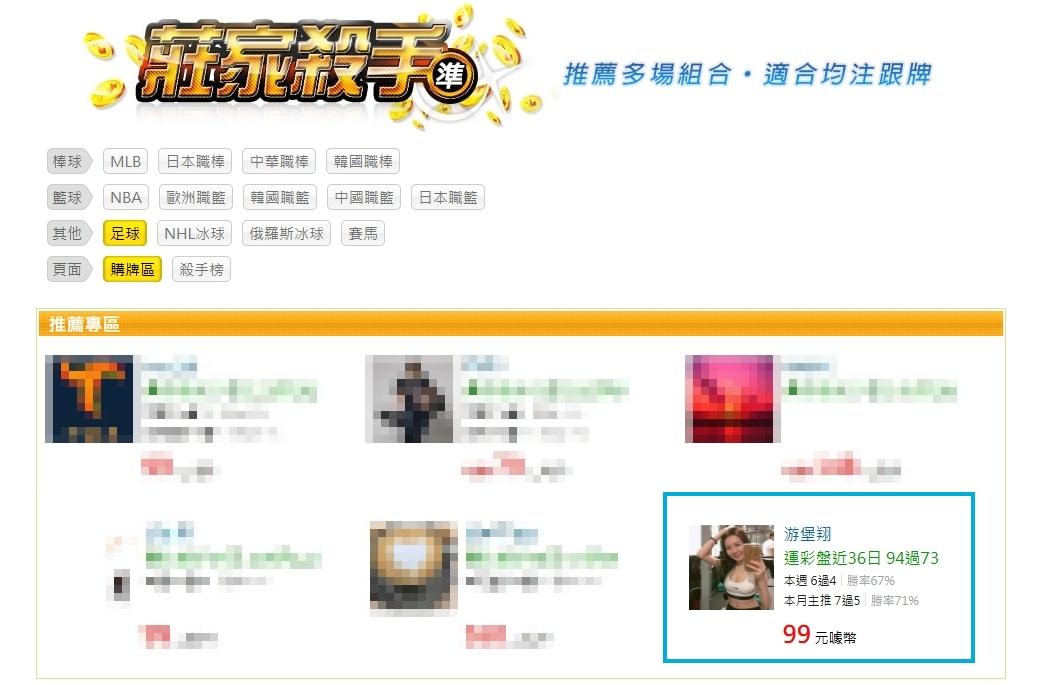Screen dimensions: 1038x685
Task: Select the highlighted 足球 category
Action: (x=124, y=234)
